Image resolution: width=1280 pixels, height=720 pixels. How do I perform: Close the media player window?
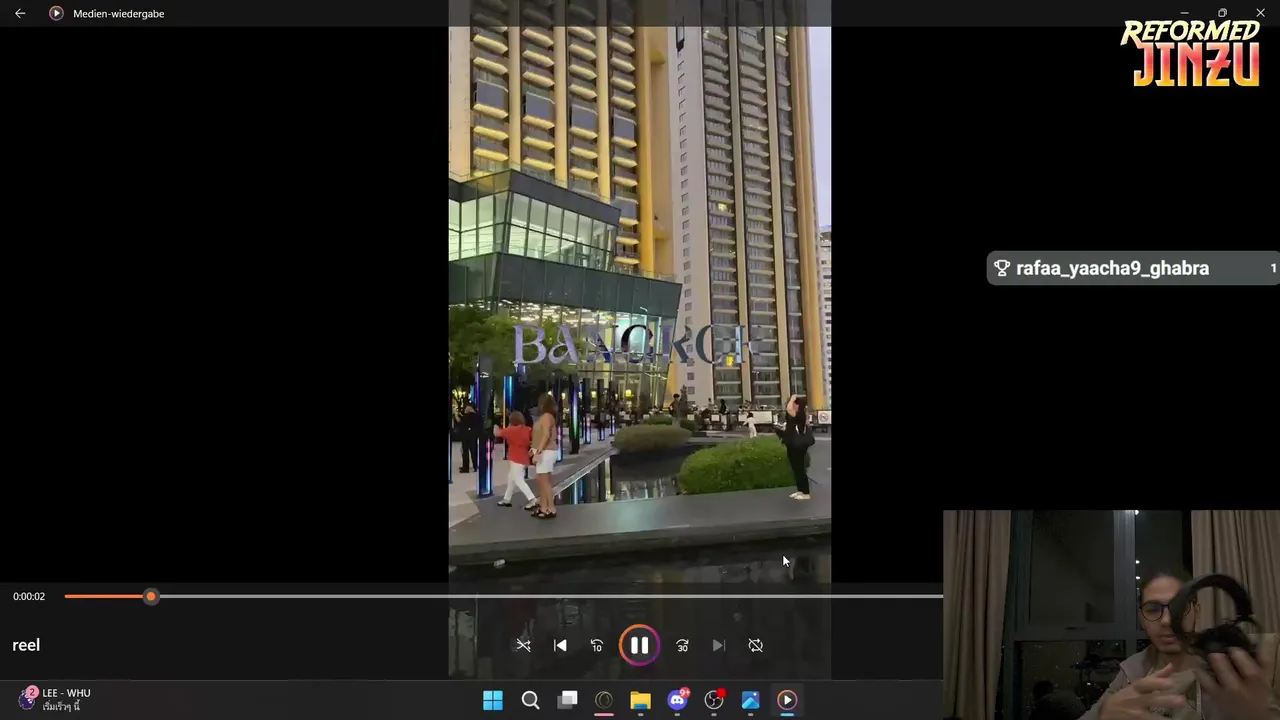coord(1260,13)
